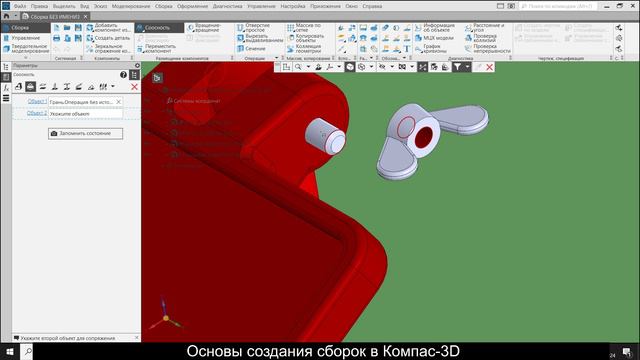Viewport: 640px width, 360px height.
Task: Select the distance mate type icon
Action: coord(67,87)
